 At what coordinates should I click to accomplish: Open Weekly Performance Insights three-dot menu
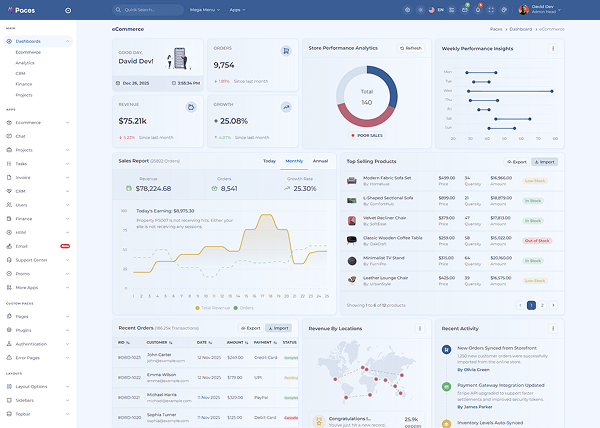coord(553,48)
